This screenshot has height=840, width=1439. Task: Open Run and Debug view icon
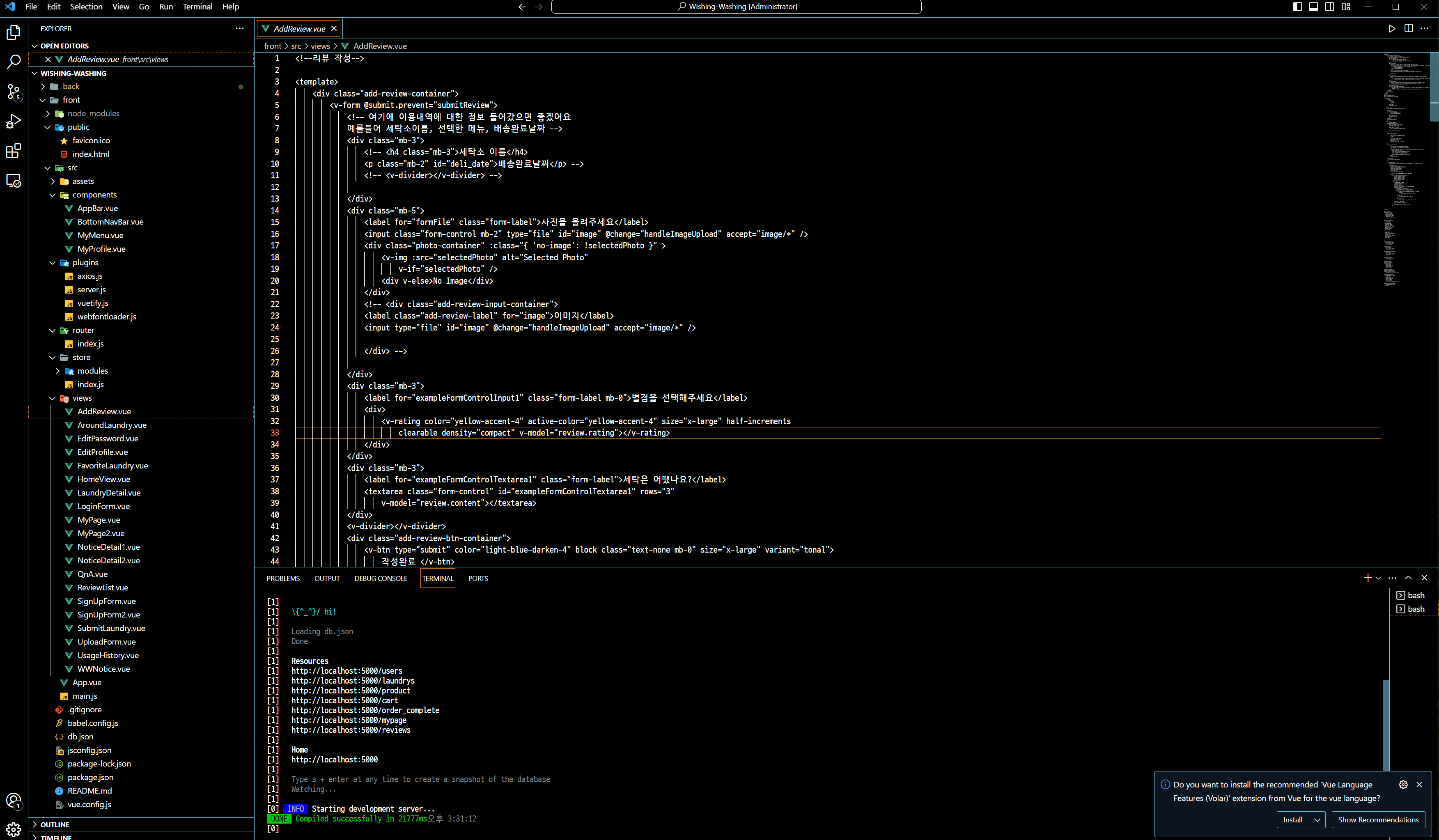point(14,121)
